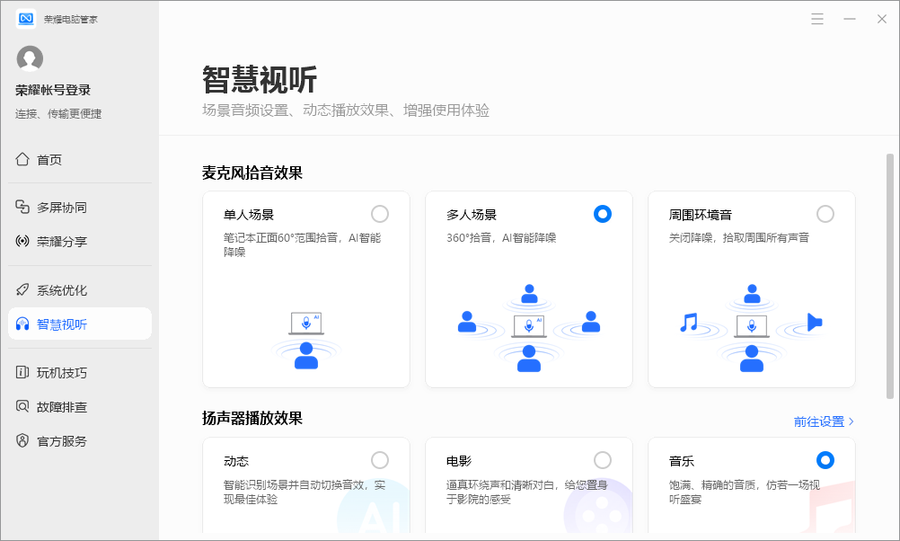This screenshot has width=900, height=541.
Task: Click 荣耀帐号登录 to sign in
Action: point(53,90)
